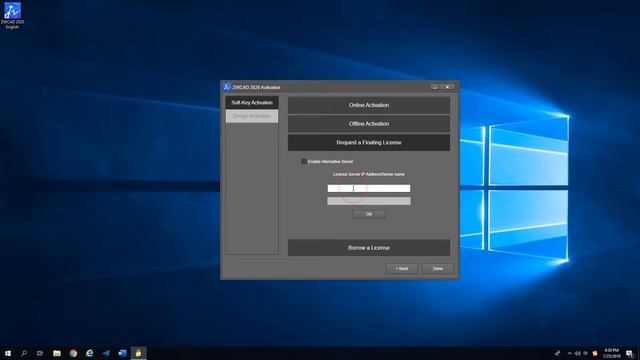The width and height of the screenshot is (640, 360).
Task: Expand the Online Activation section
Action: pos(369,105)
